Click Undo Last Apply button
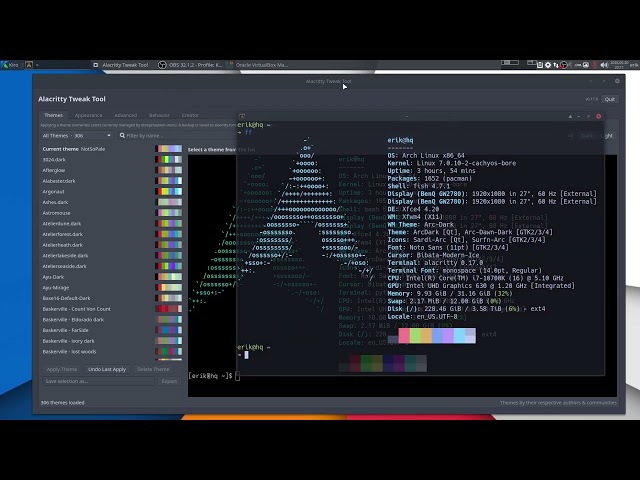Viewport: 640px width, 480px height. point(107,369)
